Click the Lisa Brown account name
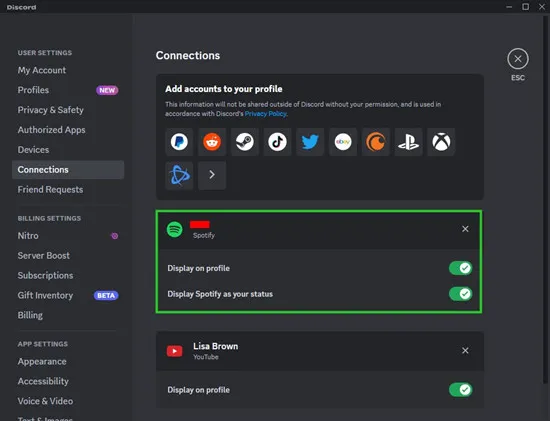550x421 pixels. (215, 346)
